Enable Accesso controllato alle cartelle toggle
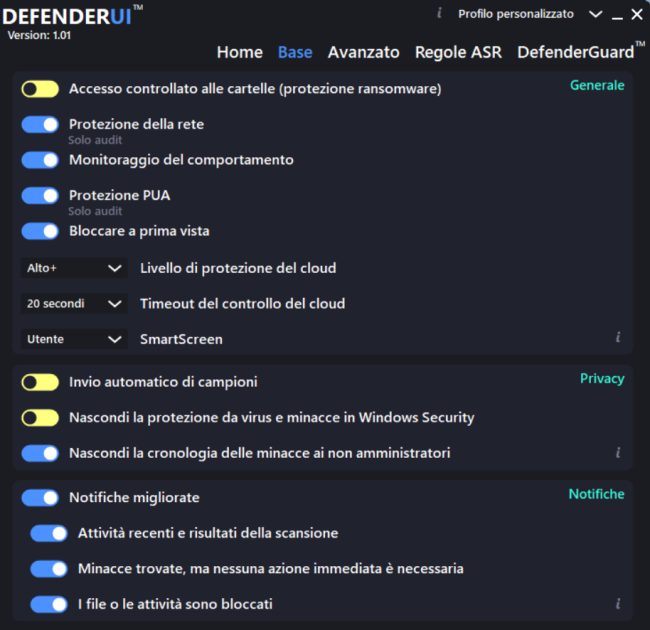 [40, 89]
